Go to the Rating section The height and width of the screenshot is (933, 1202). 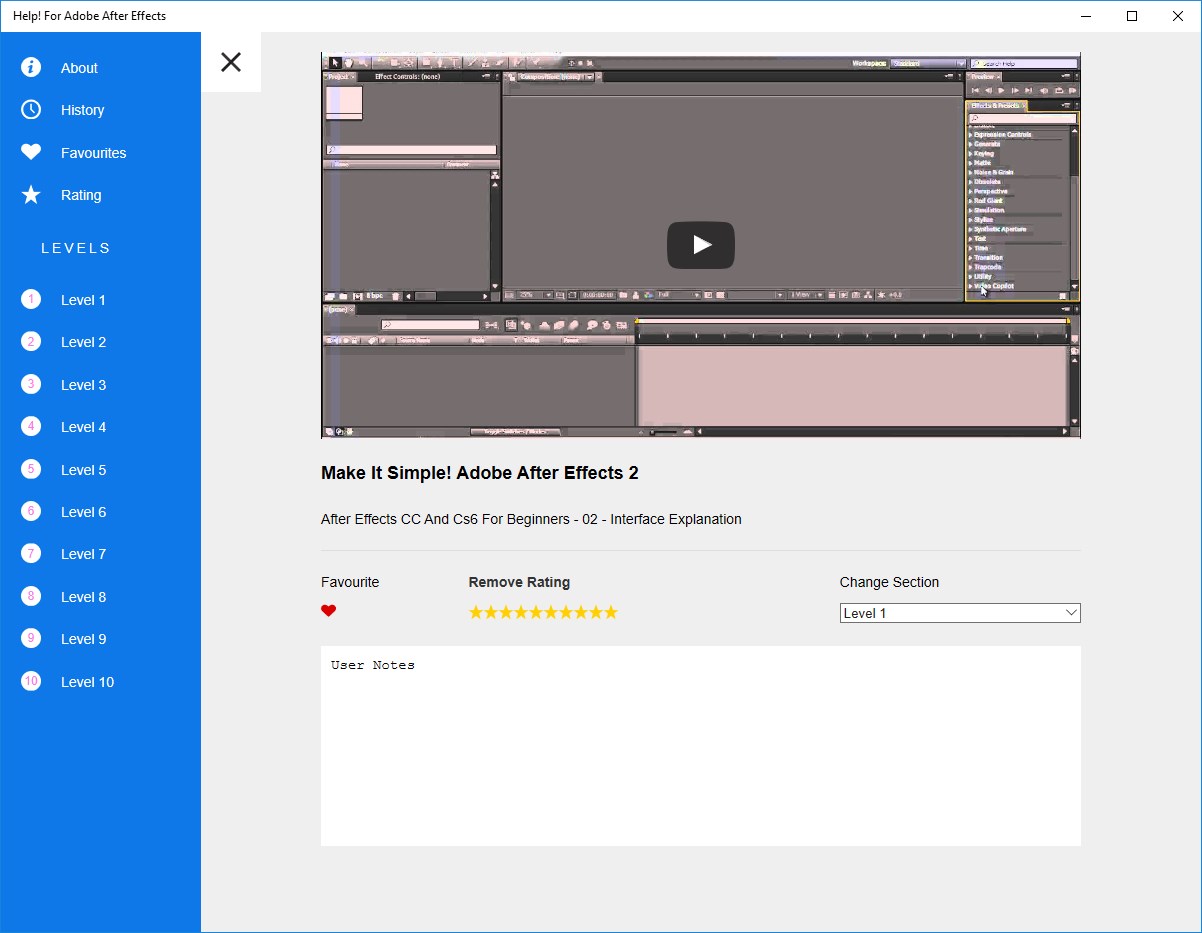(81, 195)
